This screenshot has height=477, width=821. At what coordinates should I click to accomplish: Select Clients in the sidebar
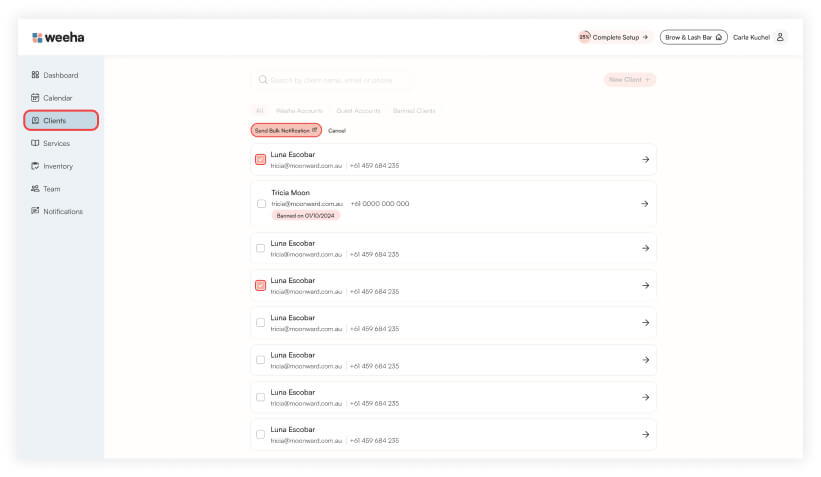(x=61, y=120)
